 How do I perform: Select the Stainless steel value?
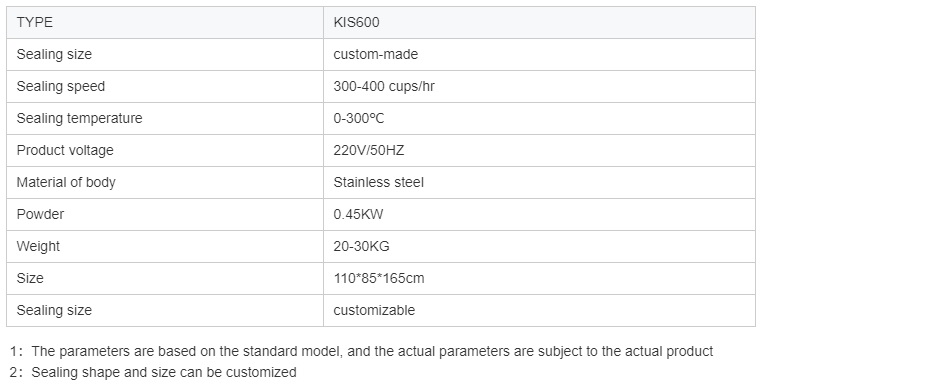[x=379, y=183]
